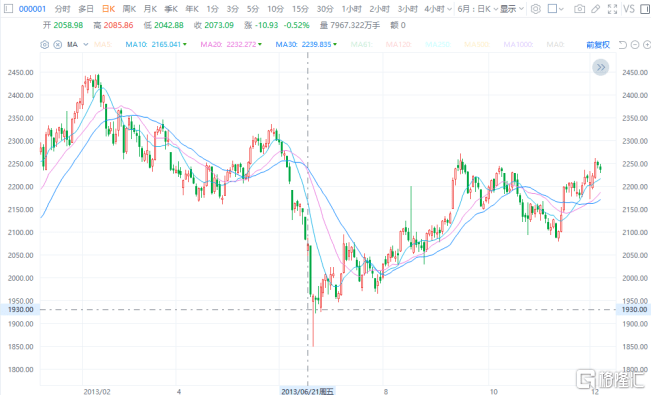This screenshot has height=396, width=651.
Task: Enter fullscreen chart mode
Action: pos(612,9)
